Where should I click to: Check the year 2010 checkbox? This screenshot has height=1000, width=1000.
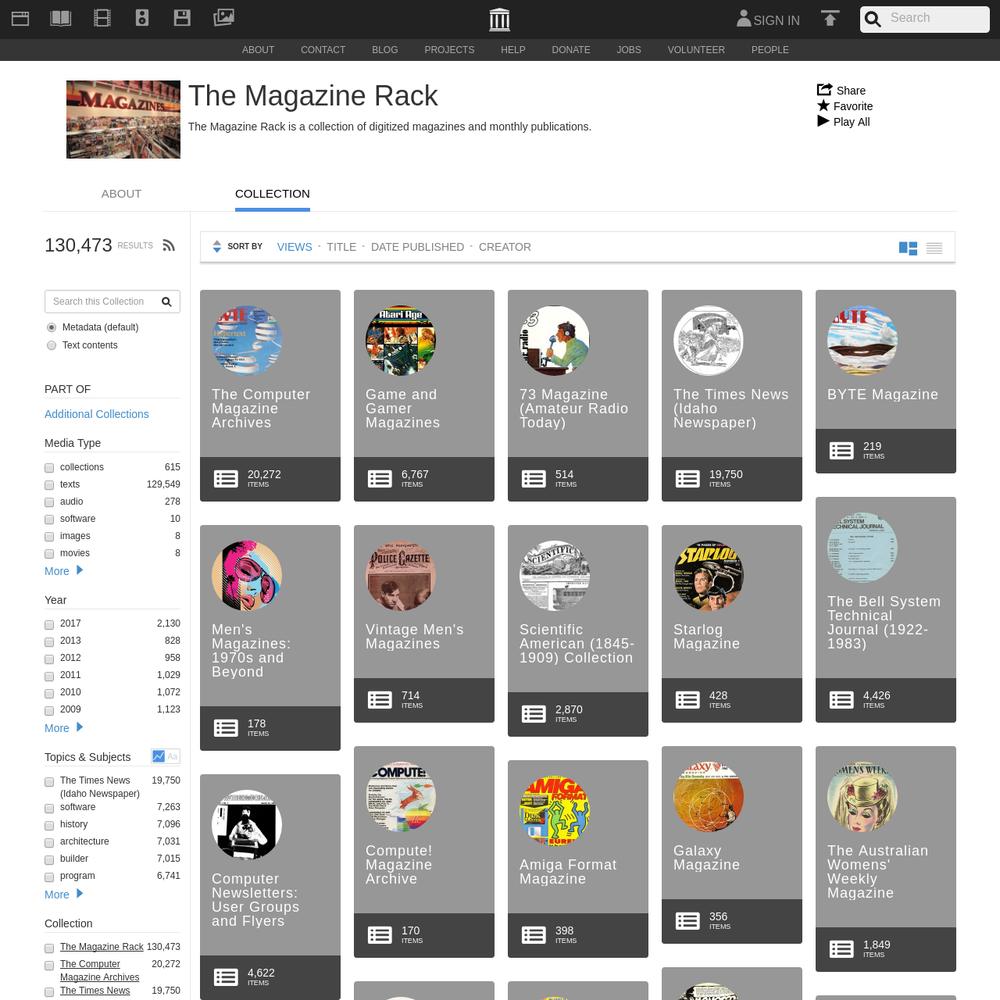(49, 693)
